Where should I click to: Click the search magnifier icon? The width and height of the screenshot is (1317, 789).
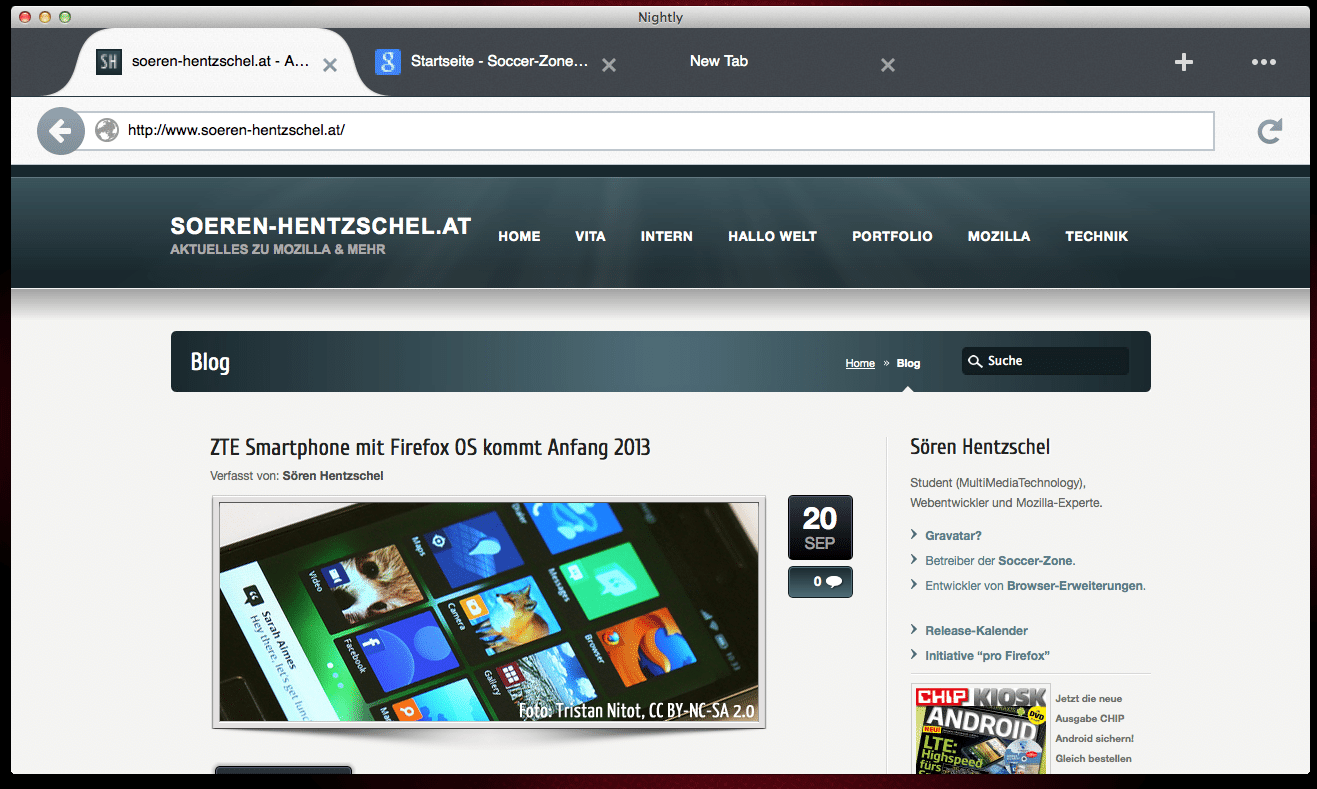[x=976, y=361]
